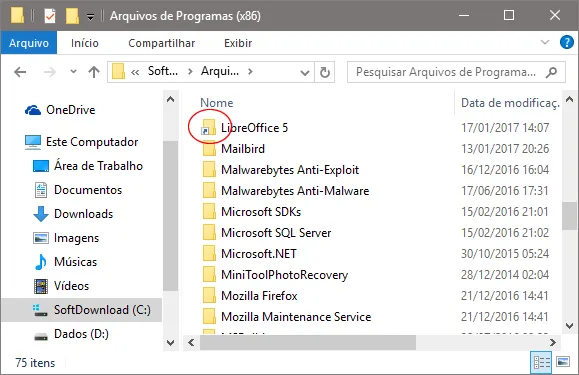Select the LibreOffice 5 shortcut folder icon
This screenshot has width=579, height=375.
pyautogui.click(x=208, y=127)
